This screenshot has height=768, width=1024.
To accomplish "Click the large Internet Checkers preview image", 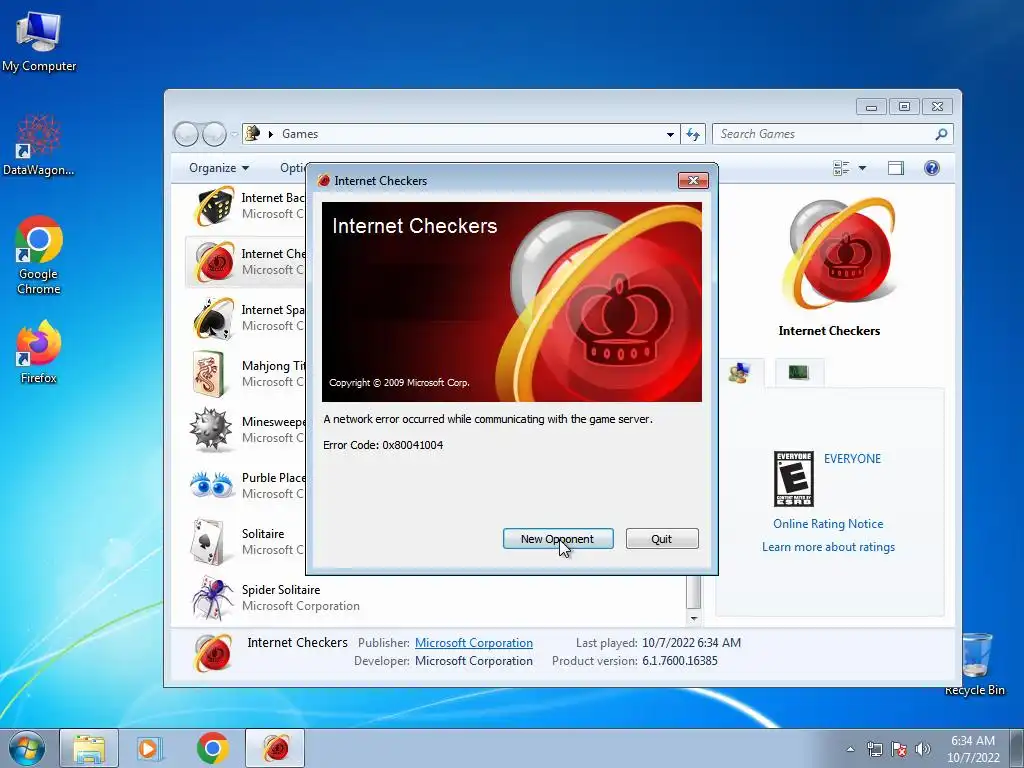I will click(840, 255).
